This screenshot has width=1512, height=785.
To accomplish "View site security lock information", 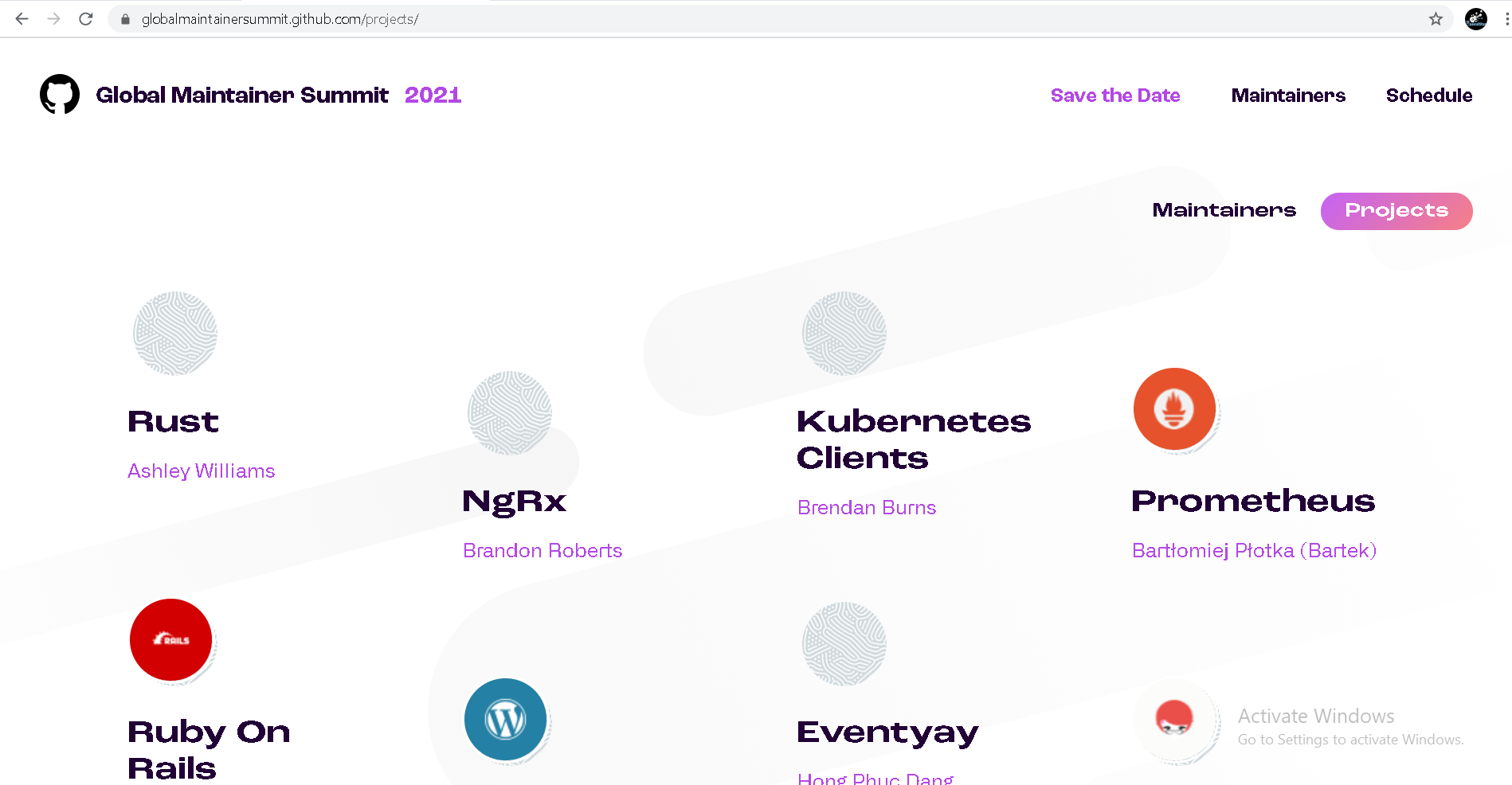I will click(125, 19).
